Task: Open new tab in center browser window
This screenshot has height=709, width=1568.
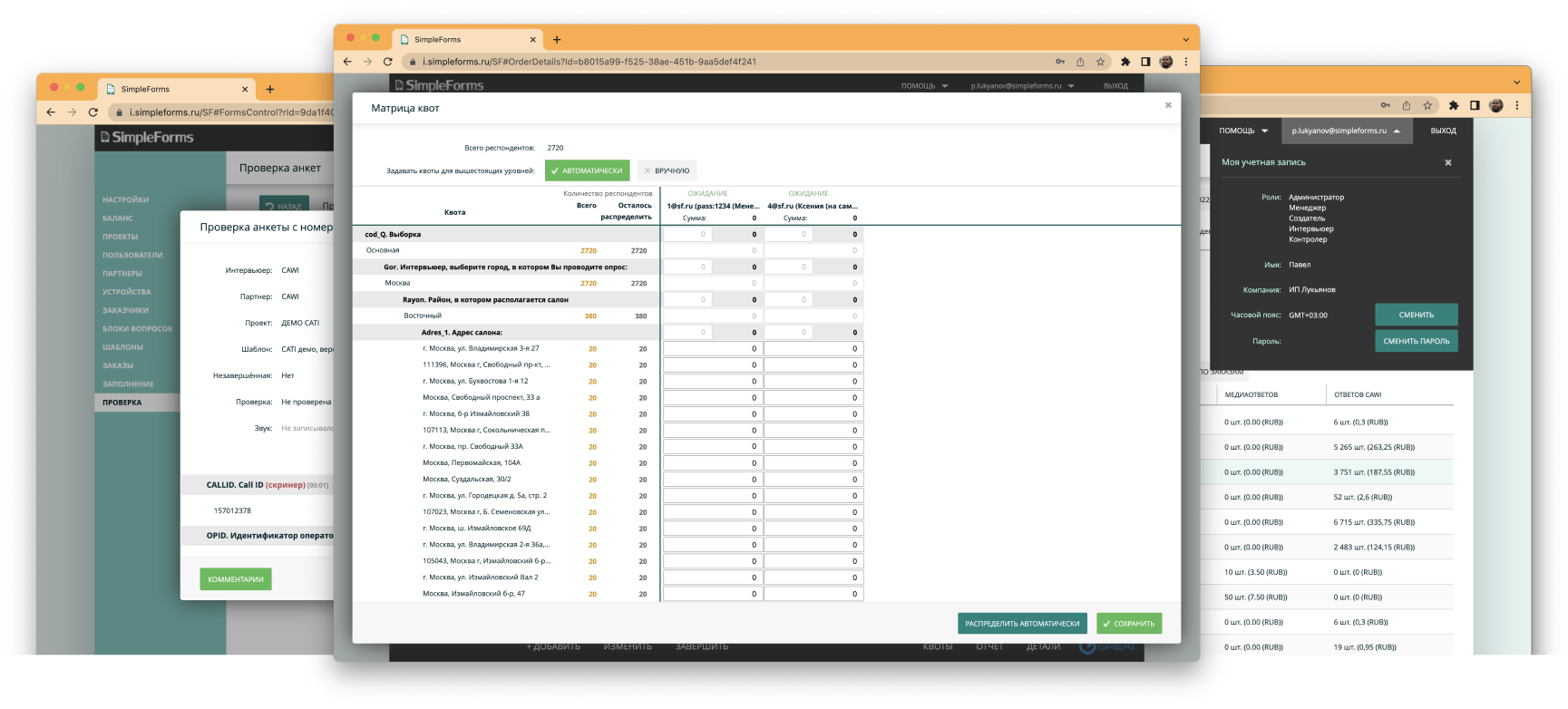Action: [557, 39]
